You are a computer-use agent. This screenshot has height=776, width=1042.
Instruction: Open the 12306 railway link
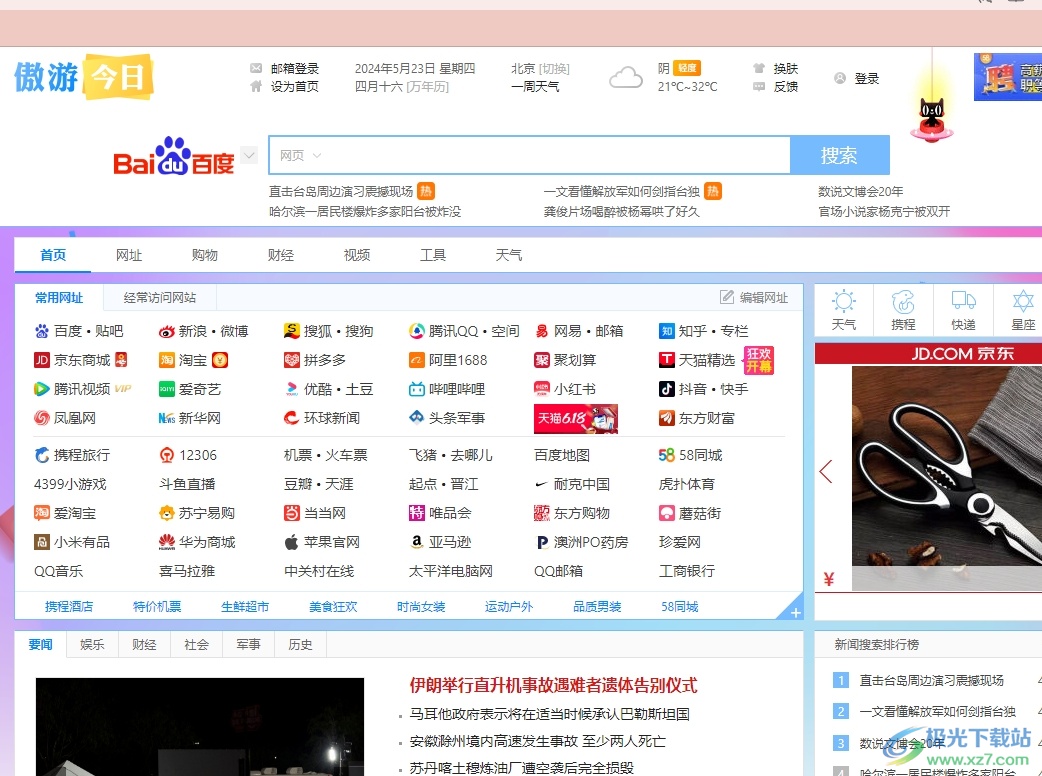[198, 455]
